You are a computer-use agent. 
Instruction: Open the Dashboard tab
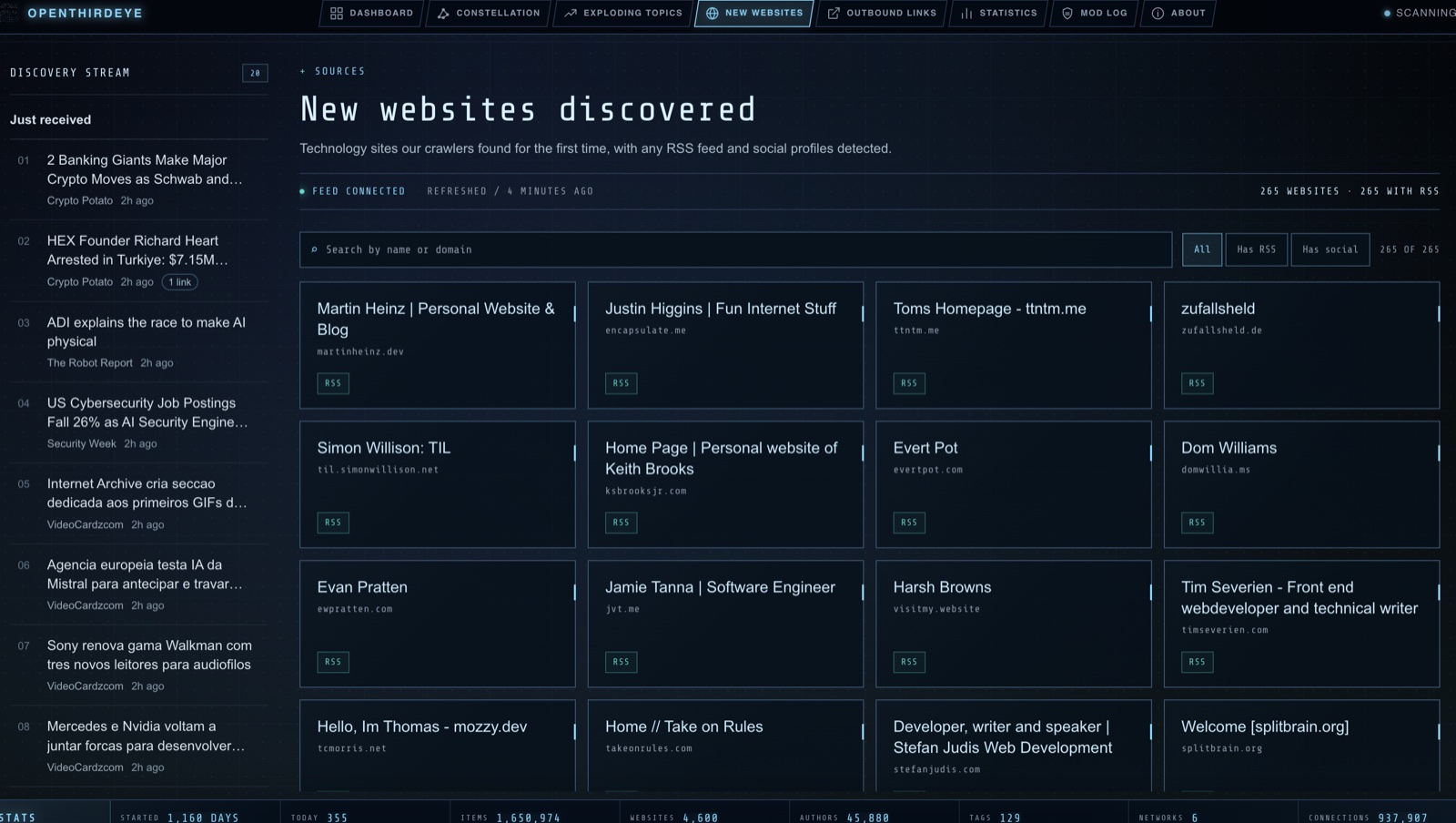tap(371, 13)
